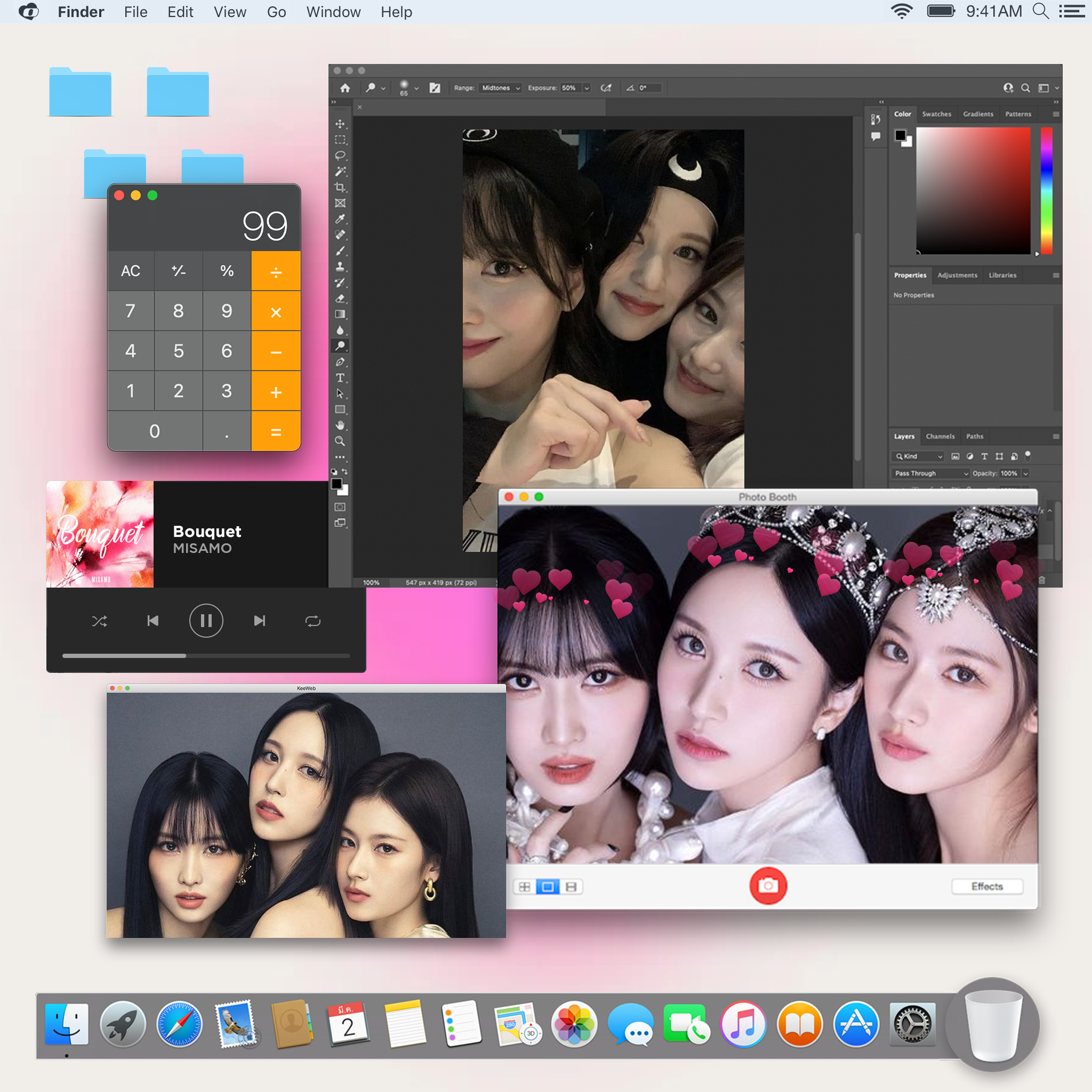
Task: Select the Lasso tool
Action: (340, 156)
